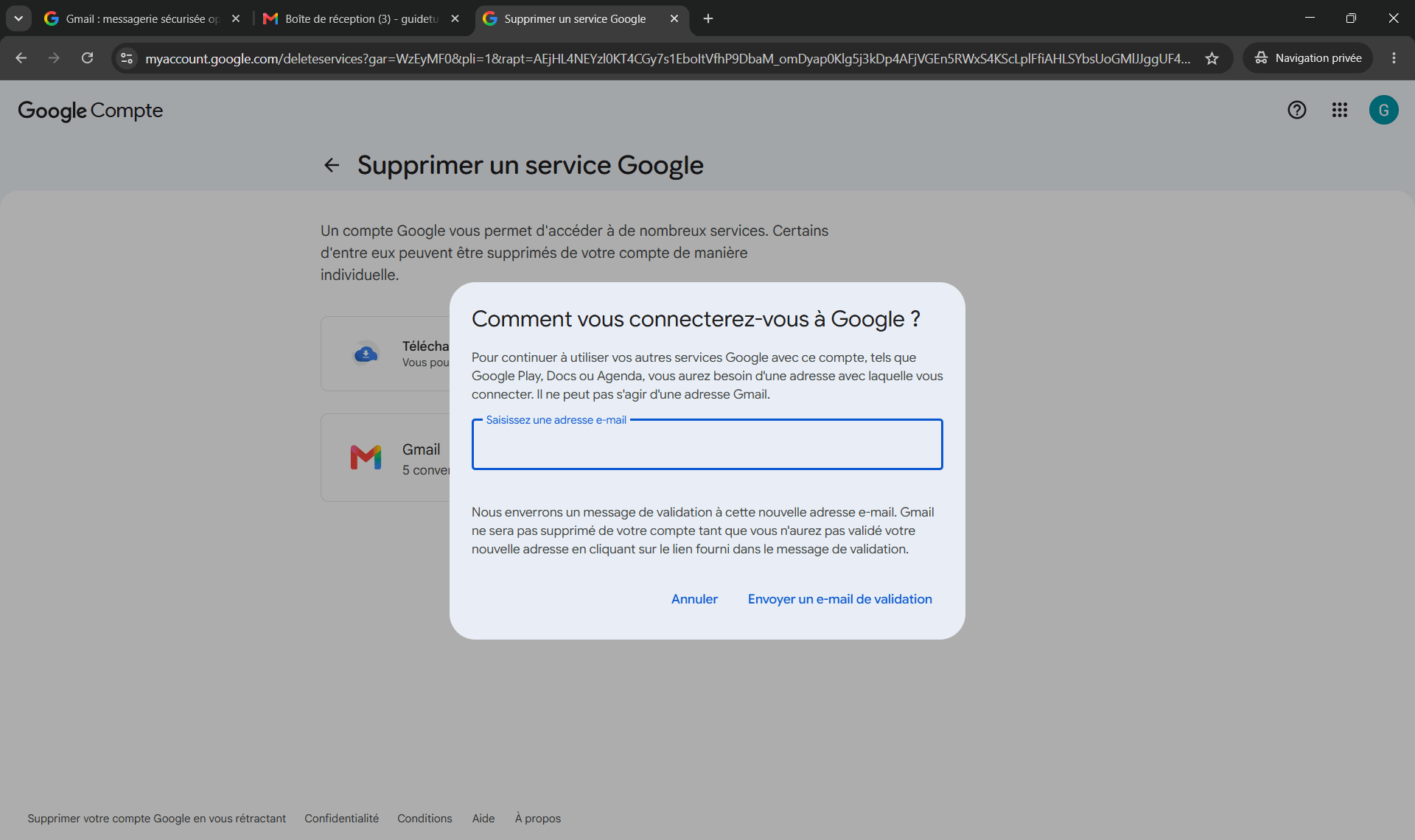The width and height of the screenshot is (1415, 840).
Task: Close the Boîte de réception tab
Action: click(x=455, y=19)
